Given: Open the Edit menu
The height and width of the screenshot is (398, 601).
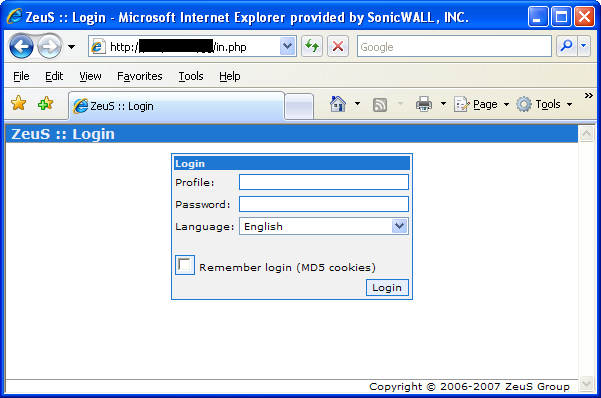Looking at the screenshot, I should 54,76.
